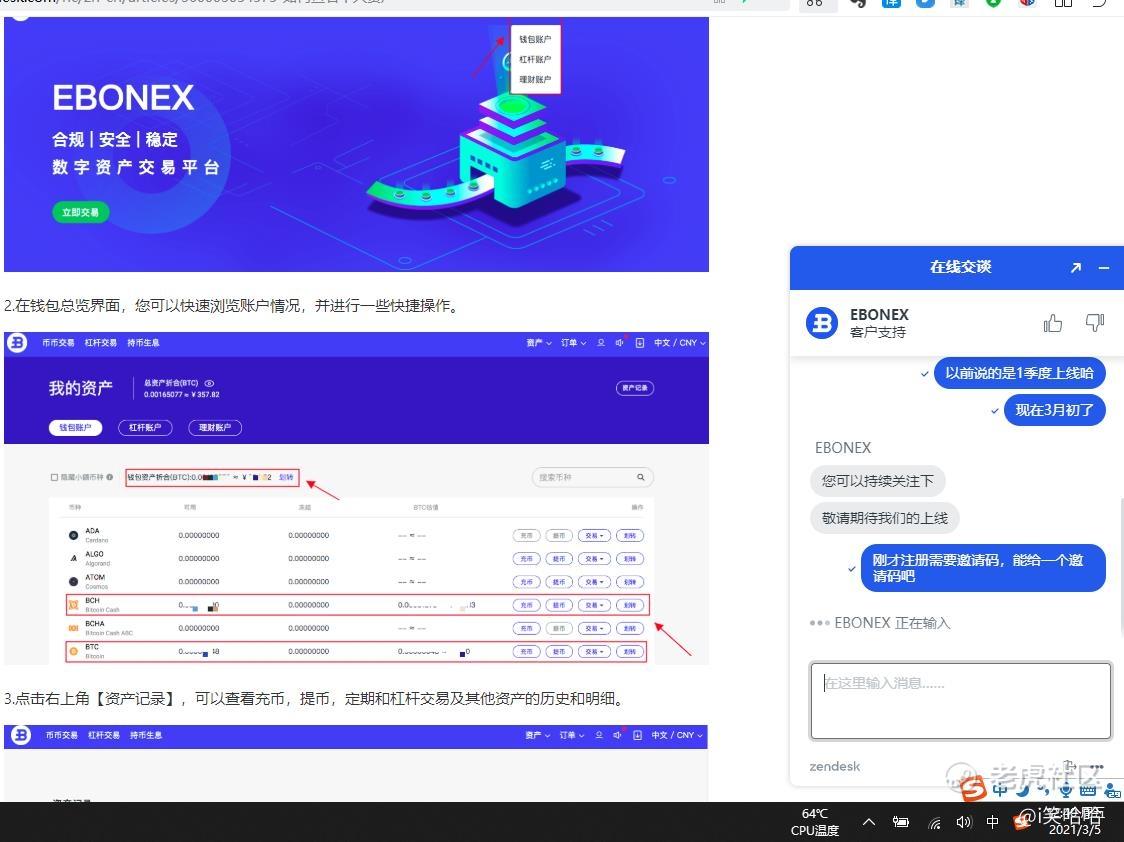The width and height of the screenshot is (1124, 842).
Task: Click announcement speaker icon above 我的资产 header
Action: pyautogui.click(x=619, y=343)
